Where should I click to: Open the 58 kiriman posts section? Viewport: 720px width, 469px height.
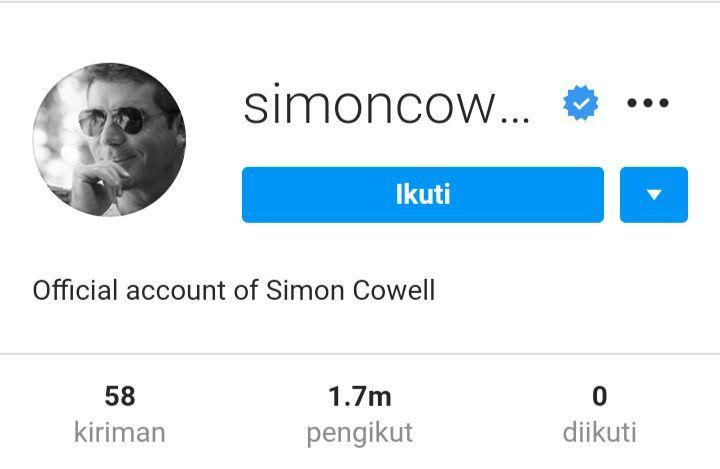click(x=120, y=414)
